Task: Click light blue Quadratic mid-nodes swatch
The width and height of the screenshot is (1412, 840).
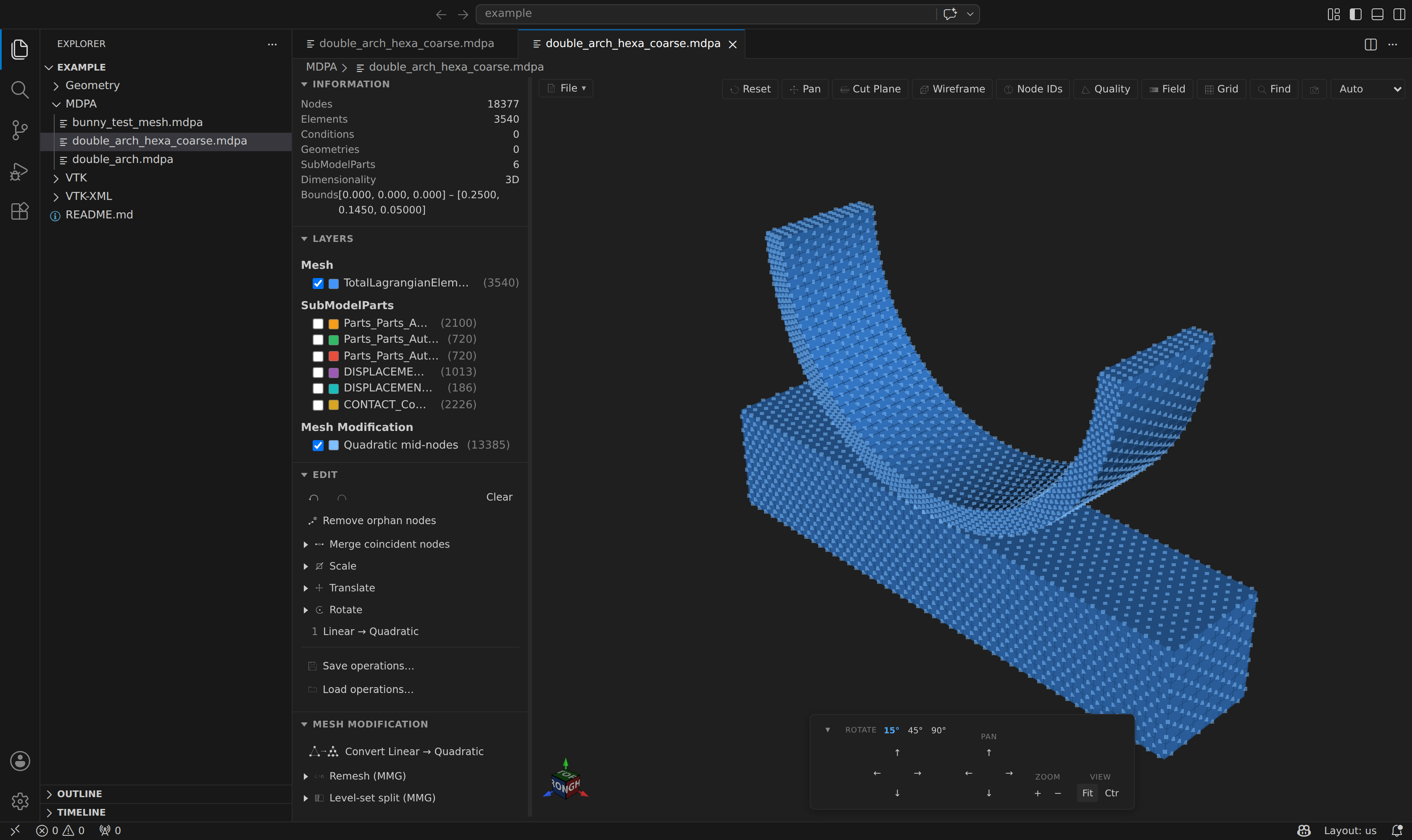Action: (x=334, y=446)
